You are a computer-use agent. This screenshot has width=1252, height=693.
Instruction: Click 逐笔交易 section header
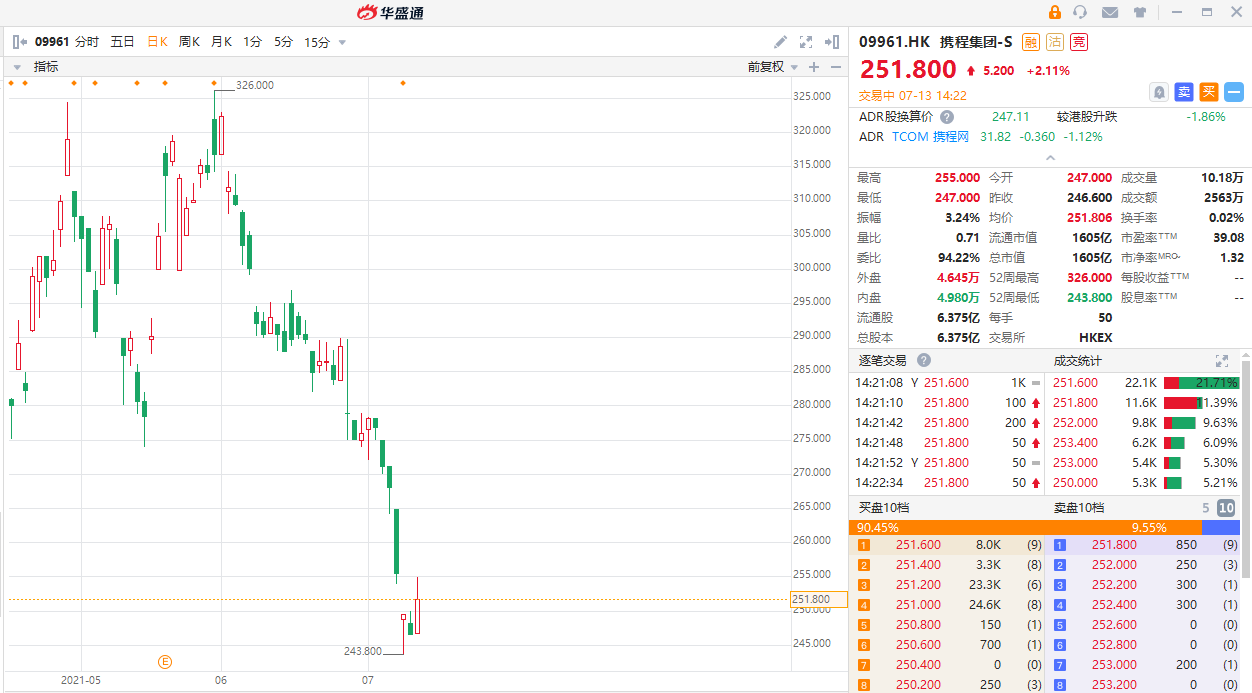882,360
